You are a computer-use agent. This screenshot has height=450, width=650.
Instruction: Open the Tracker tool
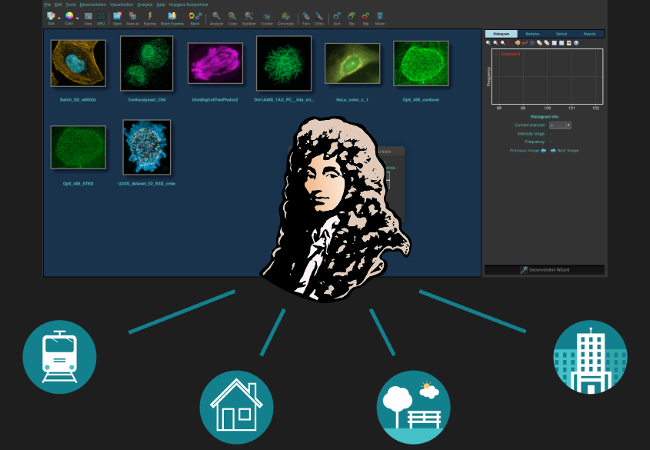[267, 17]
